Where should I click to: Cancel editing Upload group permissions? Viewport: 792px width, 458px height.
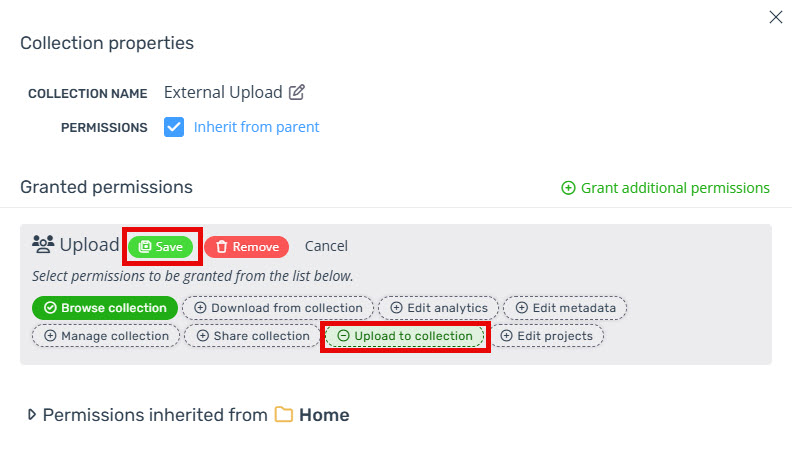[326, 246]
